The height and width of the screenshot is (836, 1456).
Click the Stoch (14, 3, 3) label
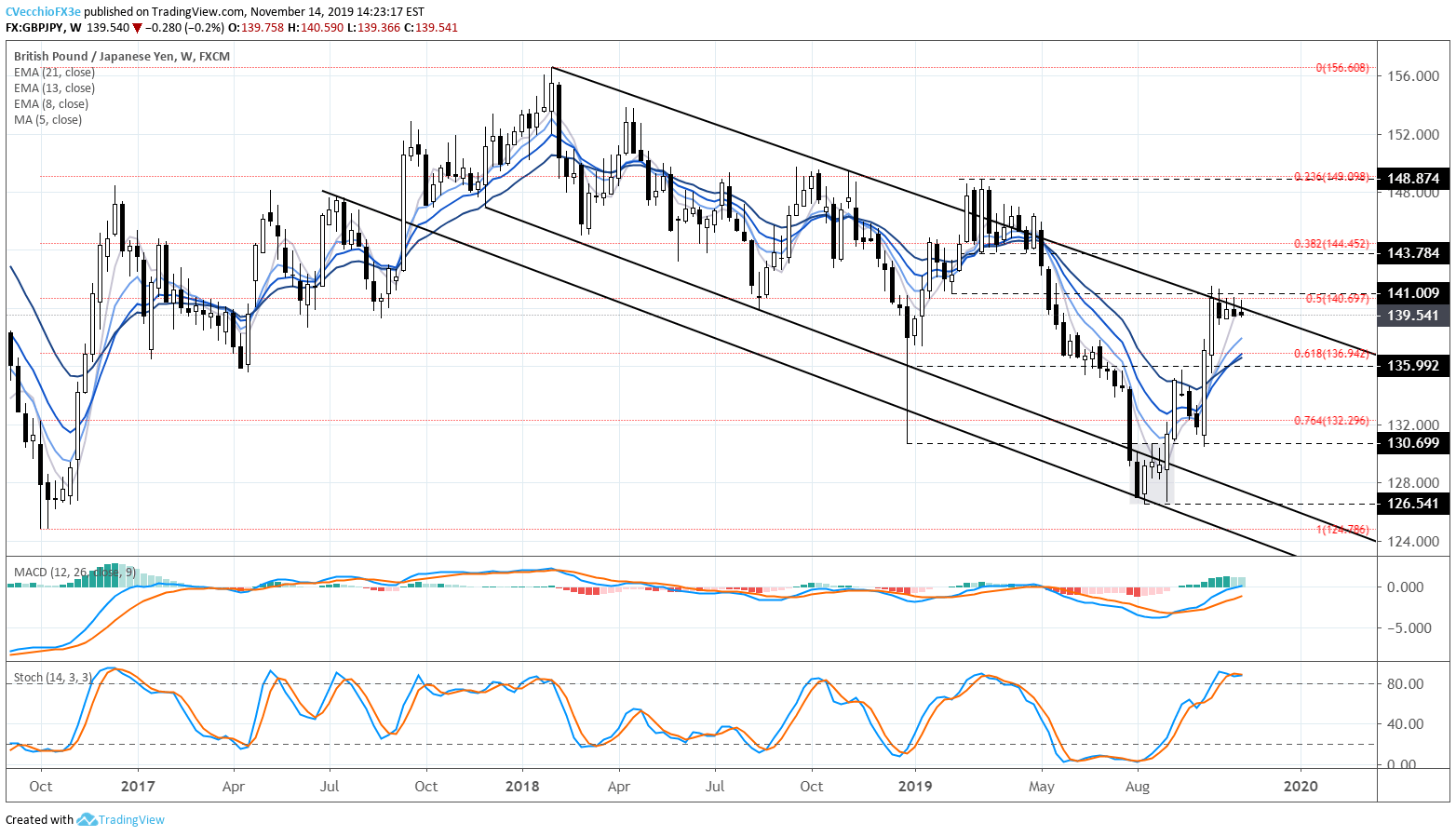click(x=53, y=677)
